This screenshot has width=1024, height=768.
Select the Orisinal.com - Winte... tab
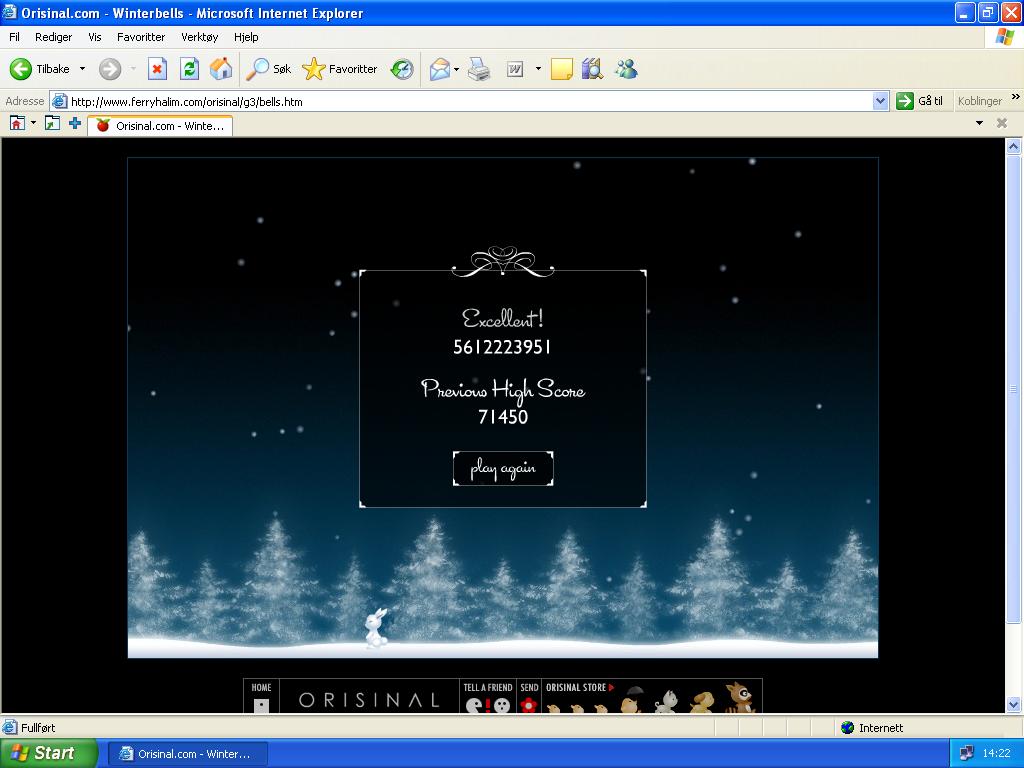(160, 125)
